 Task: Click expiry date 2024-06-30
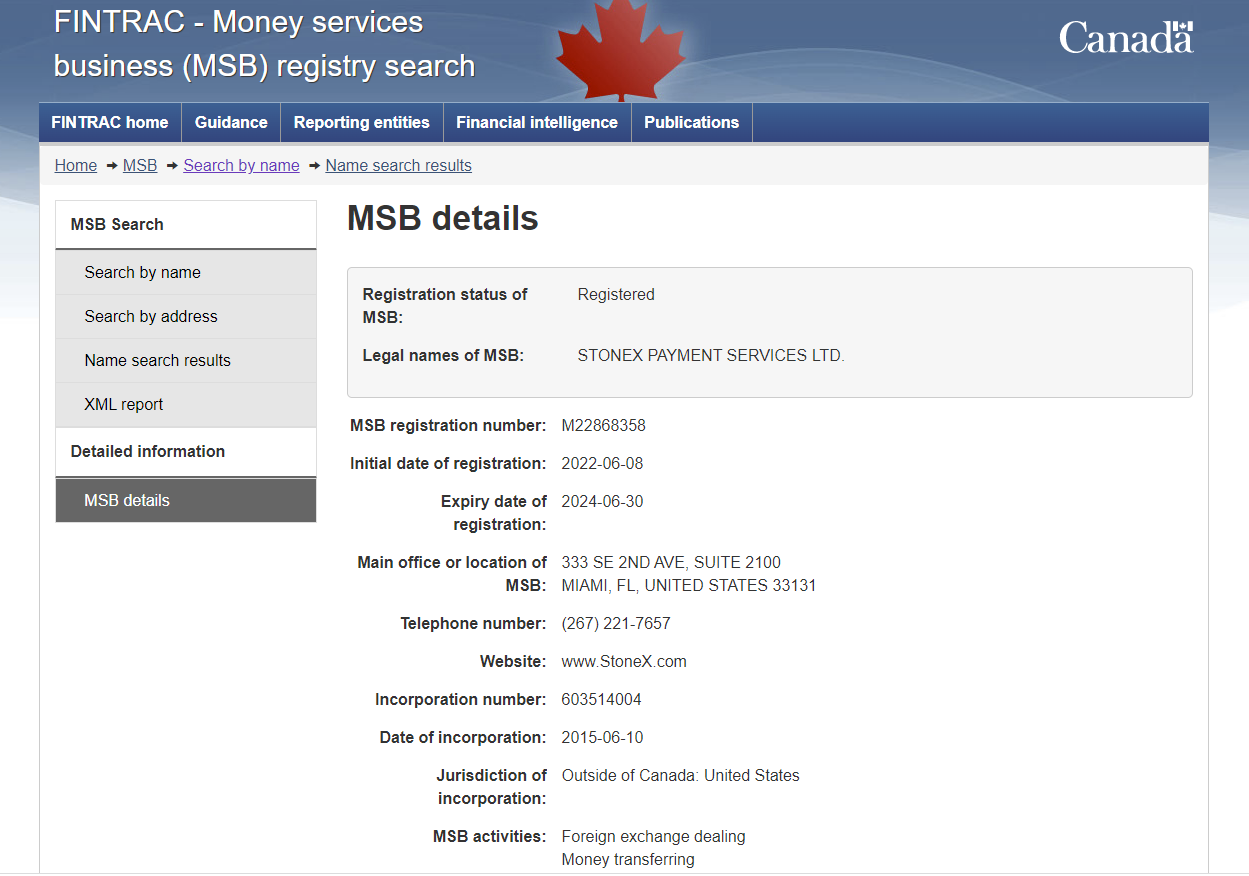(x=603, y=501)
